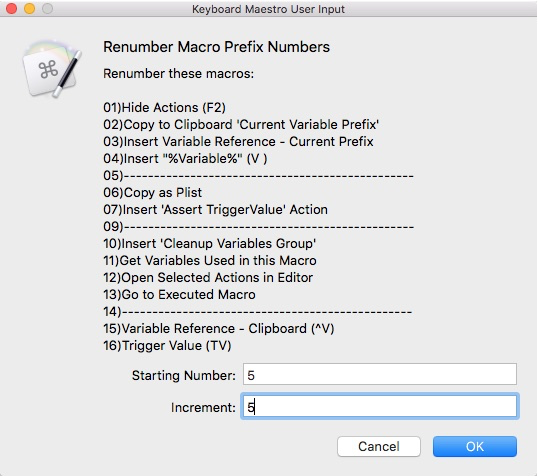
Task: Click the Keyboard Maestro User Input title
Action: [x=268, y=9]
